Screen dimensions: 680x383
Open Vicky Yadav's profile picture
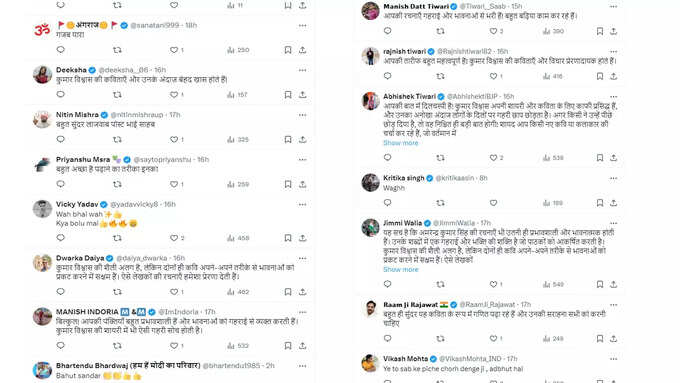[x=42, y=209]
